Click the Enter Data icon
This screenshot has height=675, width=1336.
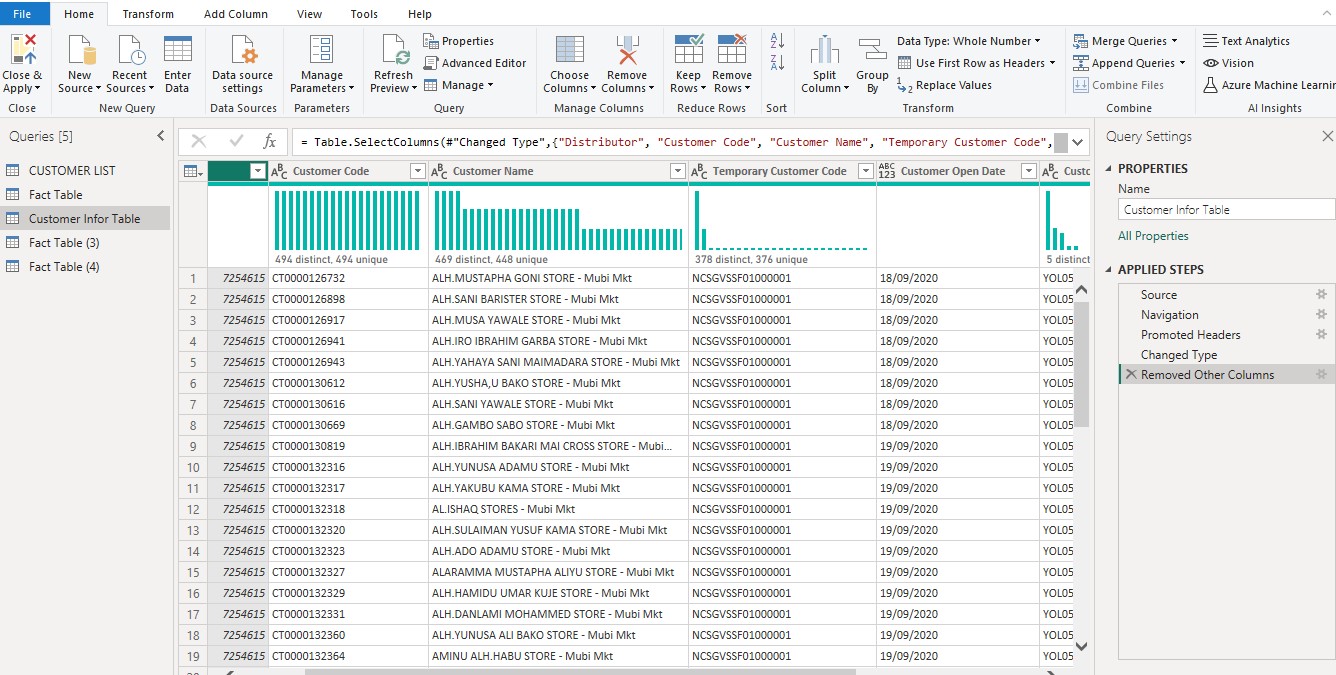(x=178, y=49)
